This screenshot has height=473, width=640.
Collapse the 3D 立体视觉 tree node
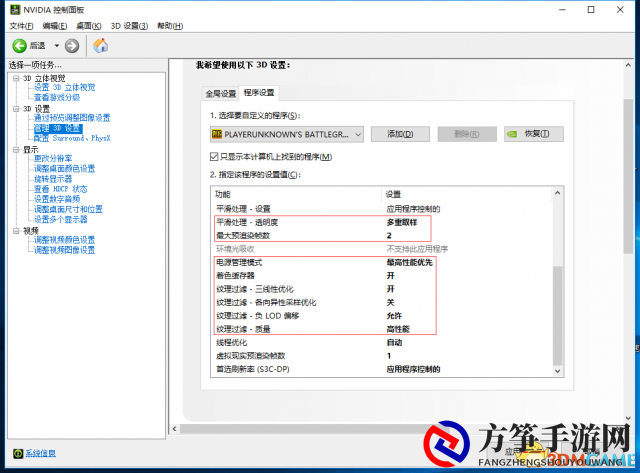click(16, 78)
